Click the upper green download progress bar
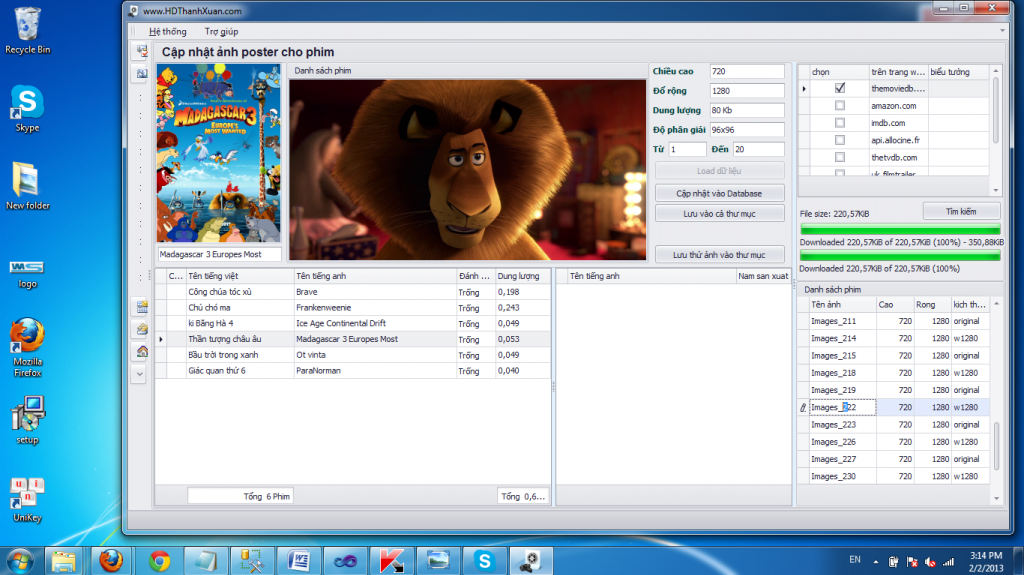Screen dimensions: 1024x575 900,229
